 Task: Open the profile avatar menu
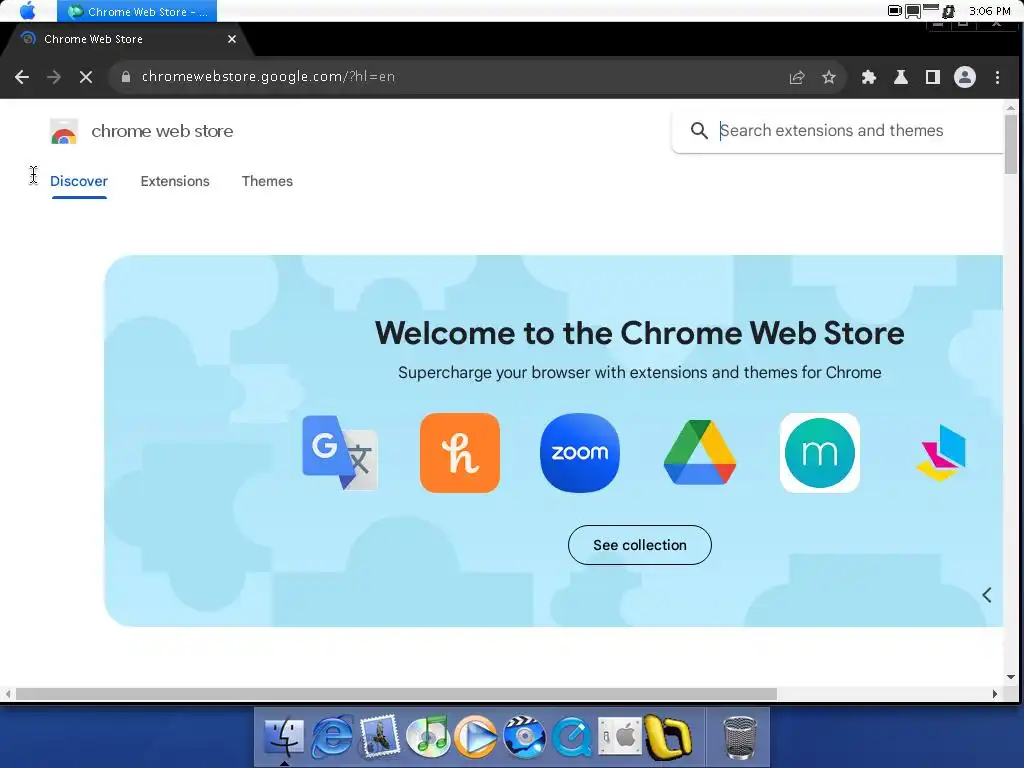(965, 77)
